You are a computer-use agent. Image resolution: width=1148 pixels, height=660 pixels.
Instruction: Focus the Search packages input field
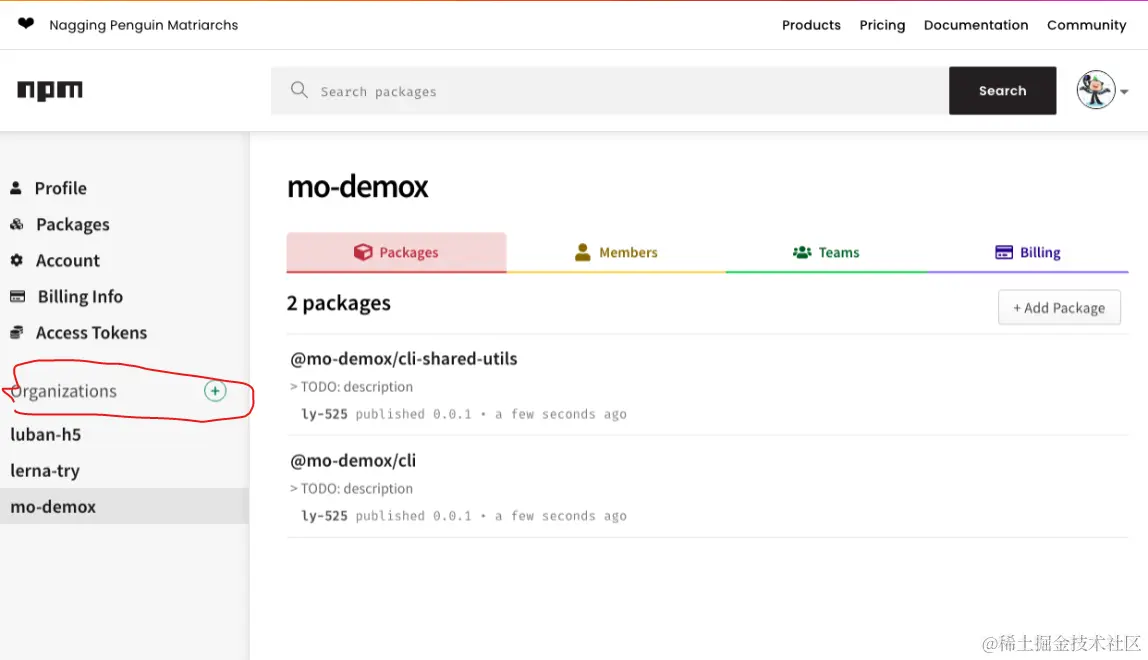(x=610, y=91)
